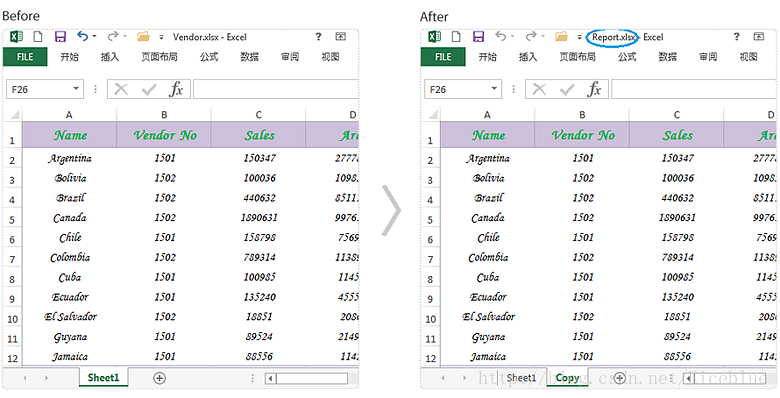Add a new sheet in Report.xlsx window
The image size is (780, 398).
click(619, 378)
